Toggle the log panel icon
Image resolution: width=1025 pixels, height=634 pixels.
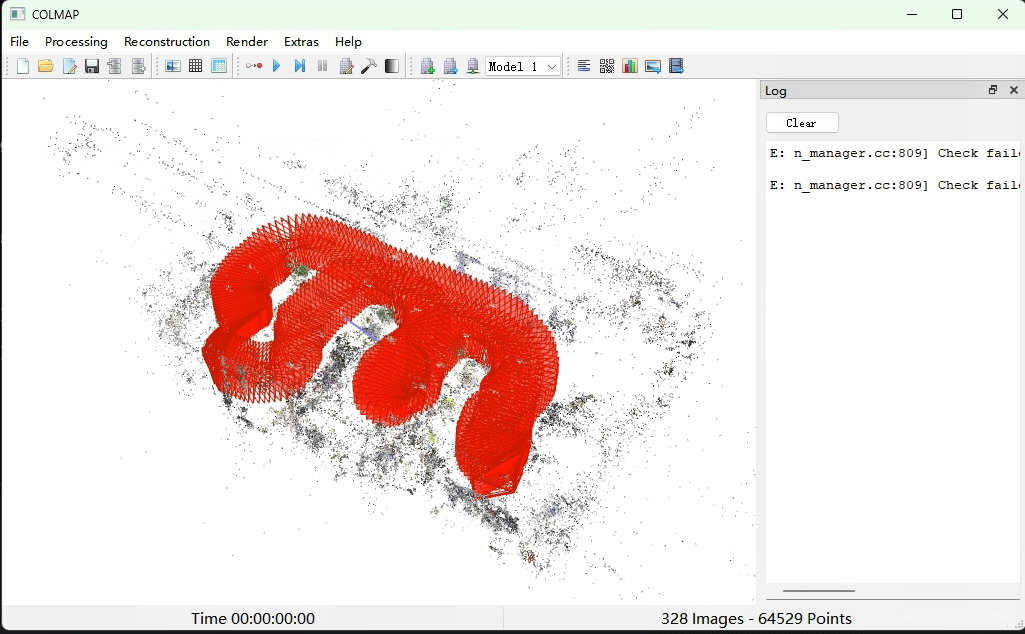coord(584,66)
